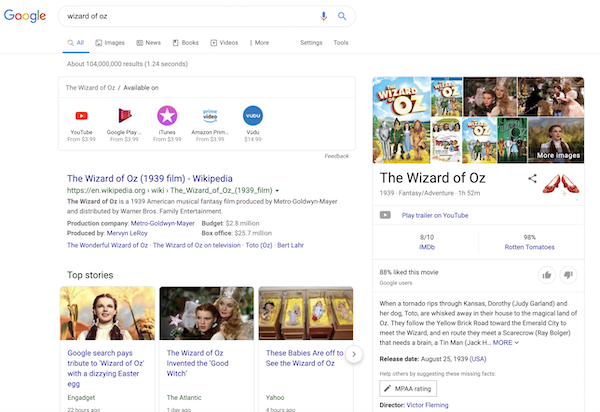Open the More search categories menu
Image resolution: width=600 pixels, height=412 pixels.
[x=259, y=42]
